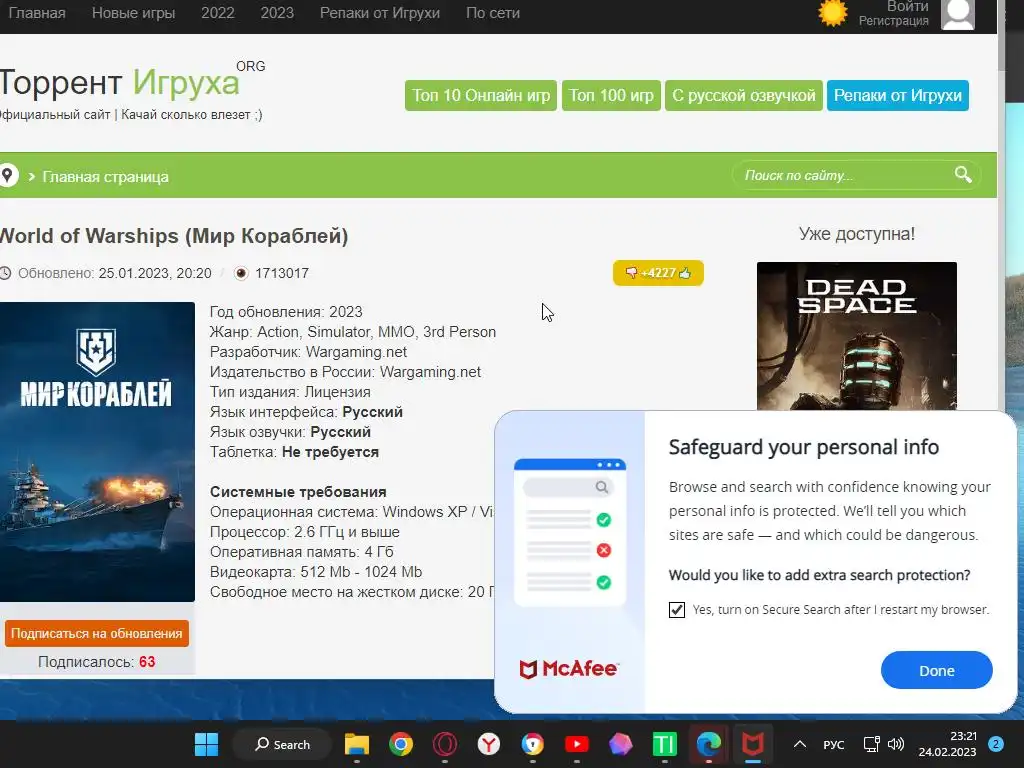Screen dimensions: 1024x768
Task: Open the Dead Space poster
Action: (857, 336)
